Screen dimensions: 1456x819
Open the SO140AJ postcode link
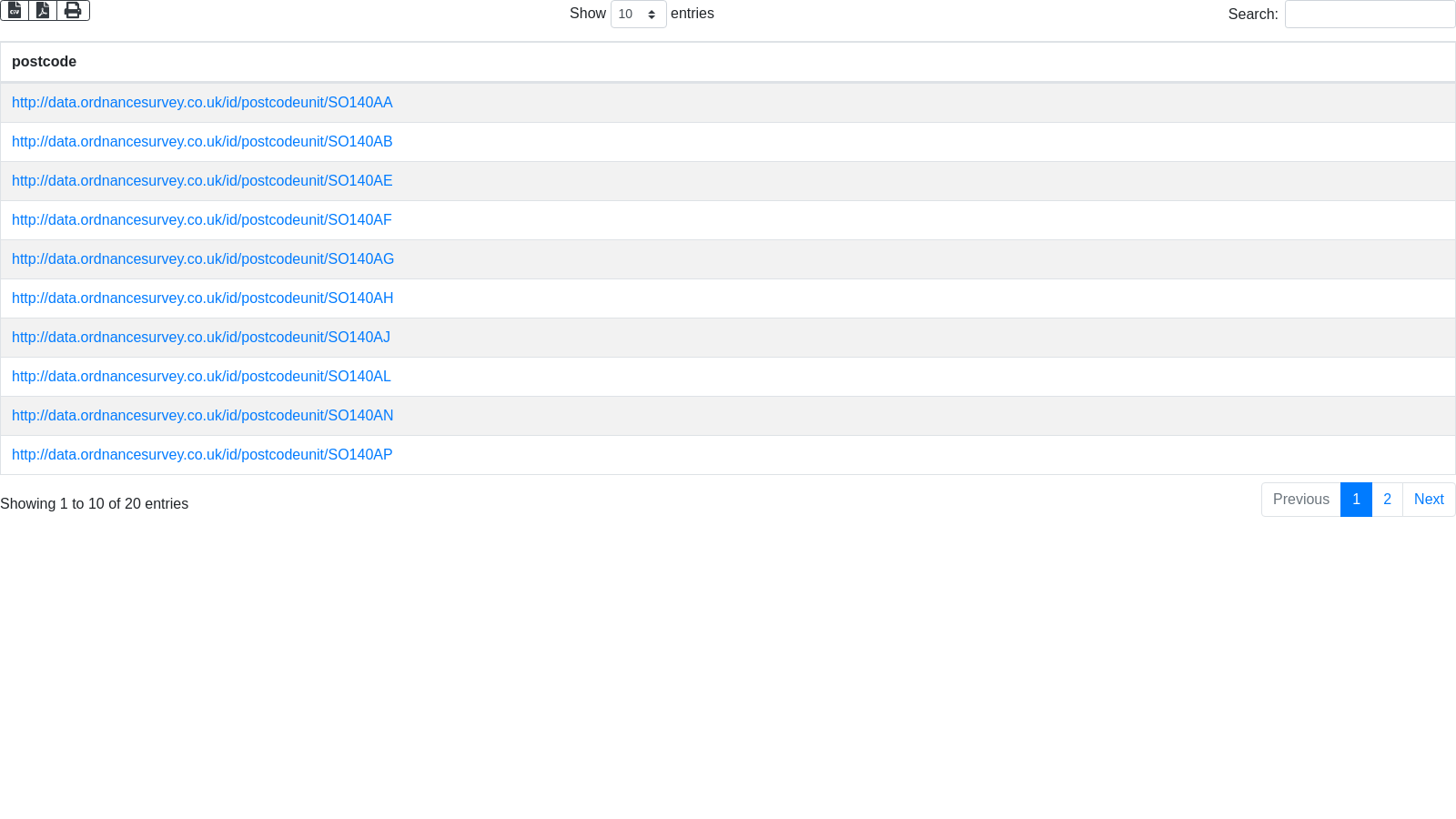click(200, 338)
